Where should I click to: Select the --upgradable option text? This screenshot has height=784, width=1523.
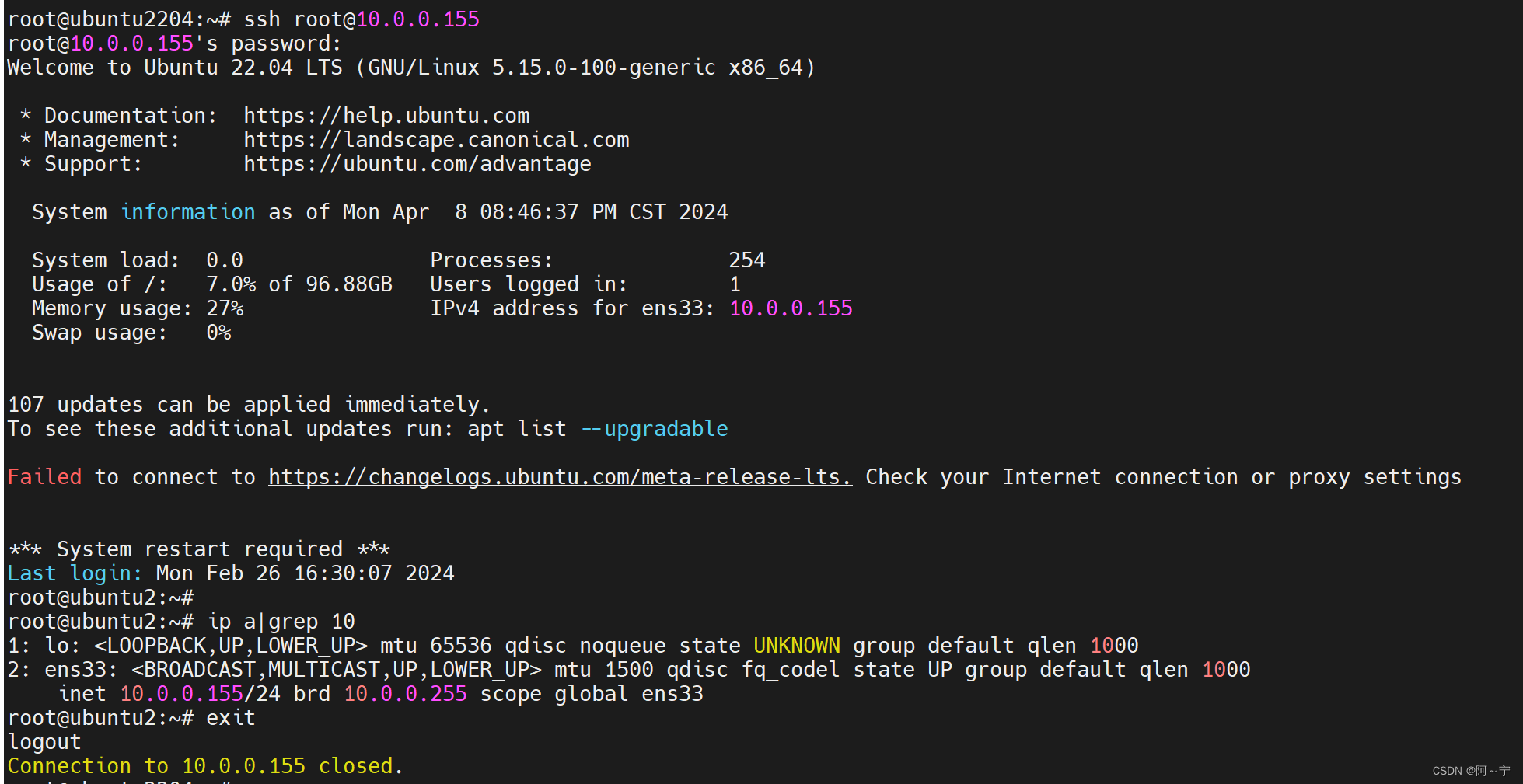tap(654, 428)
